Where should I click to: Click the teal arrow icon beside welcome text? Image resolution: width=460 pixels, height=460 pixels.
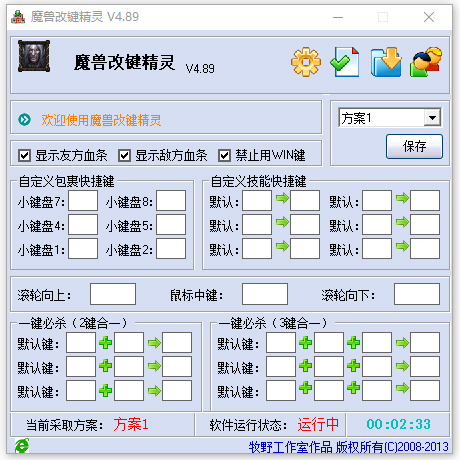point(25,119)
